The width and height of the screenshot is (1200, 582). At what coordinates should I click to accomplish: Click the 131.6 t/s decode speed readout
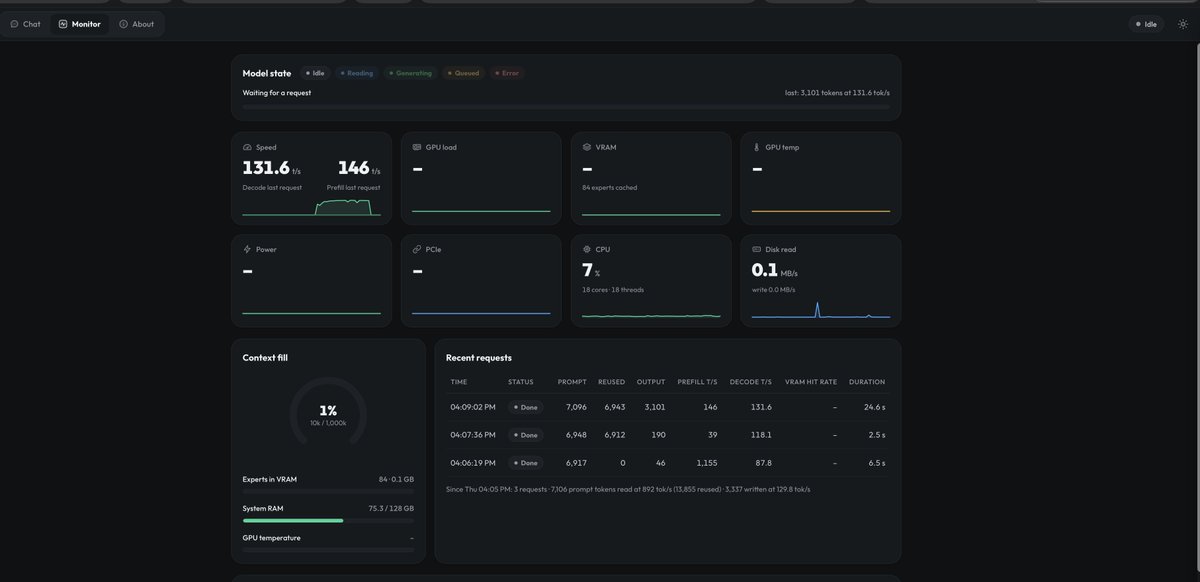coord(271,168)
